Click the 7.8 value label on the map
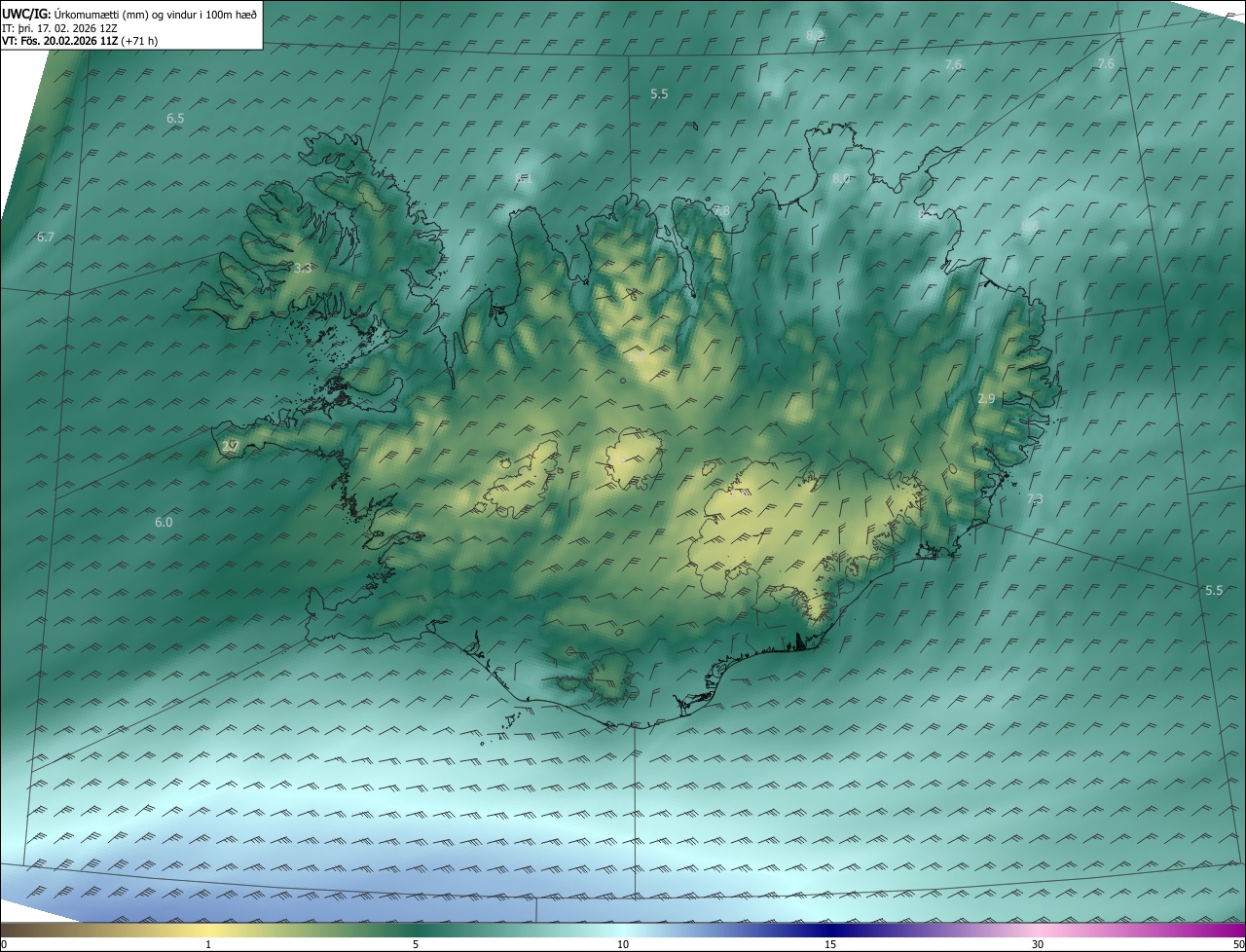1246x952 pixels. point(721,211)
